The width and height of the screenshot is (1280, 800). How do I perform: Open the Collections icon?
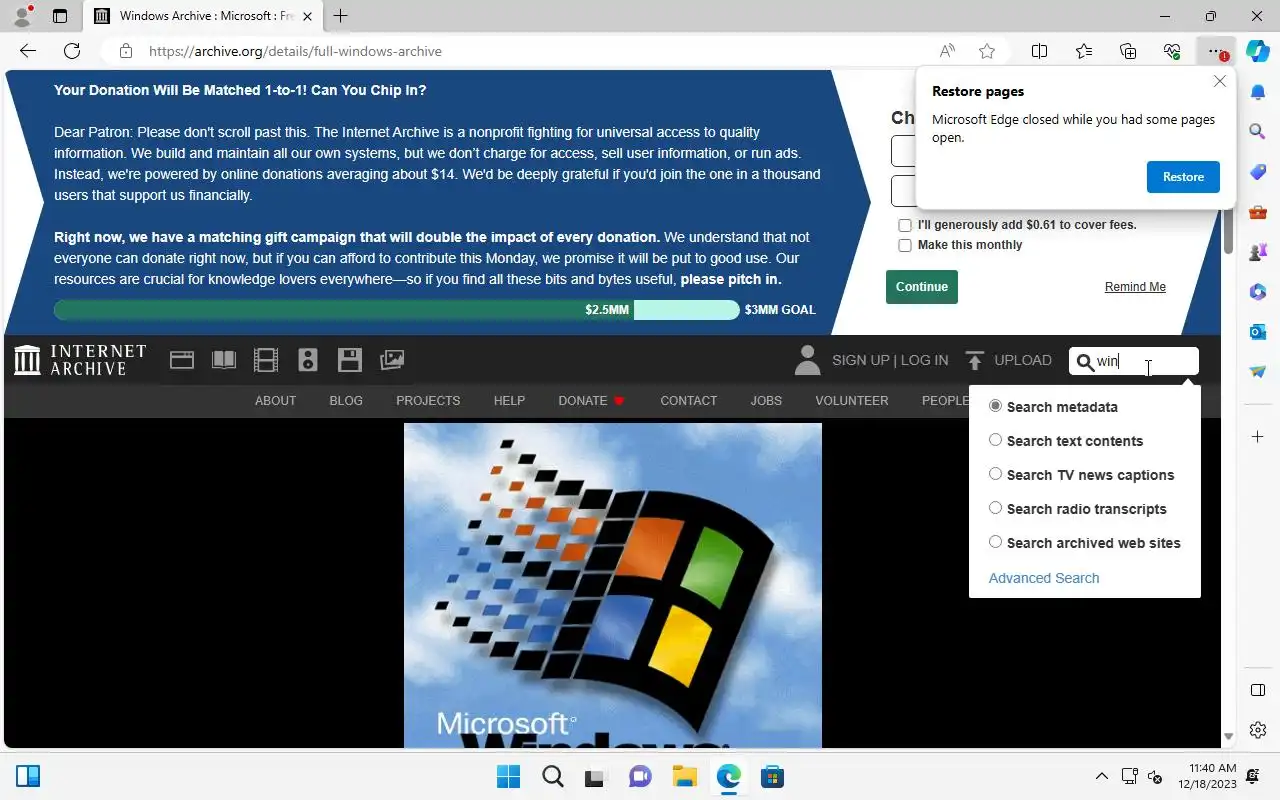[1128, 51]
